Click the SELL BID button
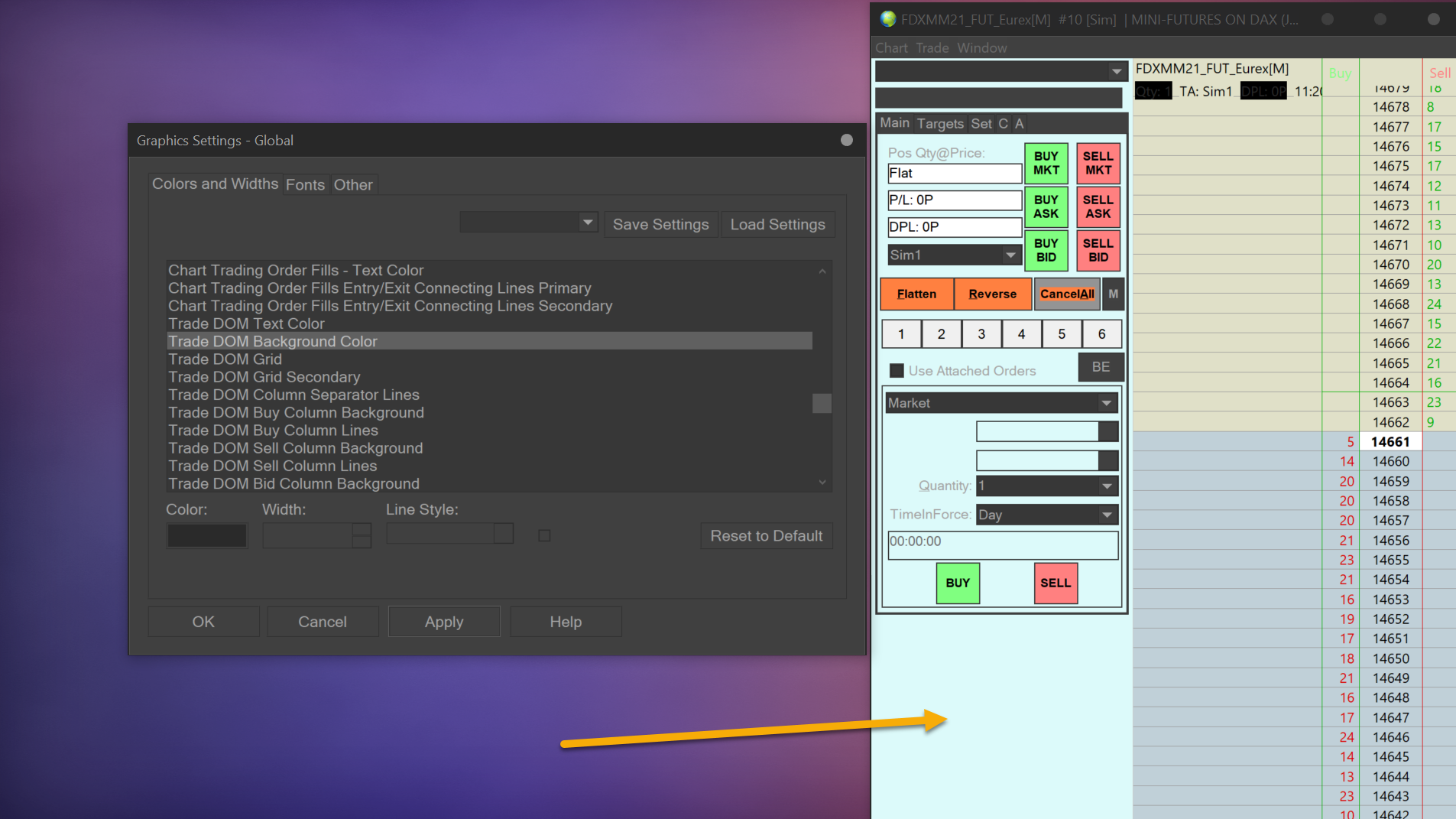The height and width of the screenshot is (819, 1456). 1098,250
